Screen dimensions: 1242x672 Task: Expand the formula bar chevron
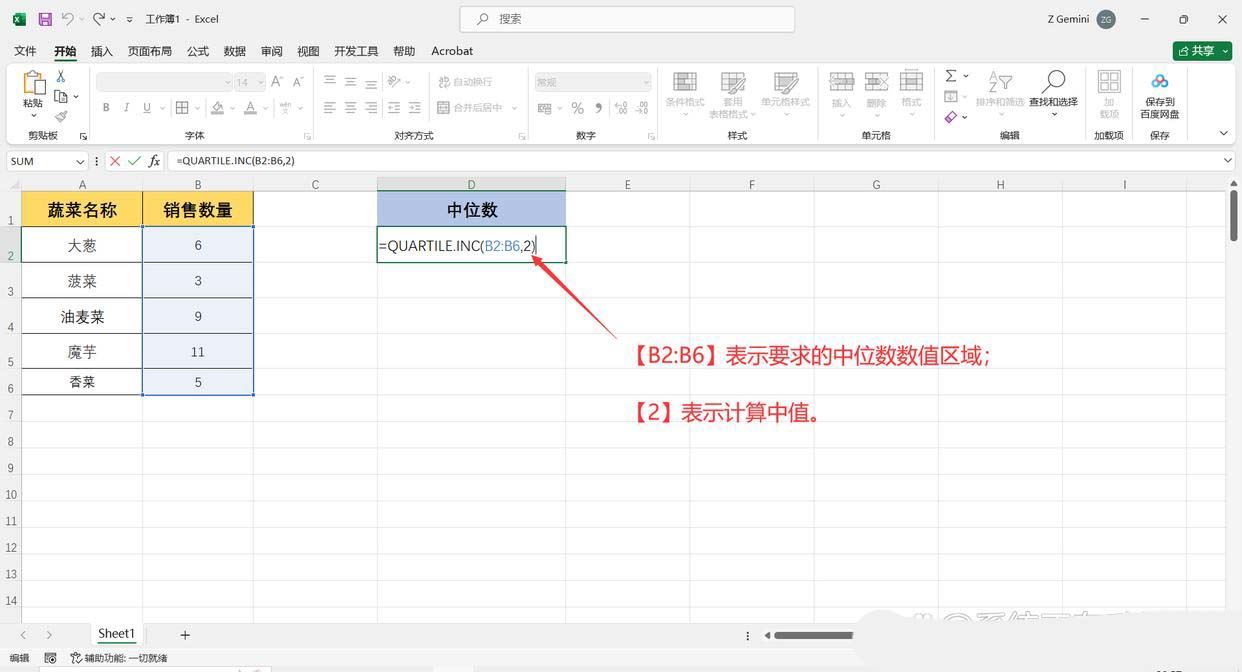(1228, 161)
